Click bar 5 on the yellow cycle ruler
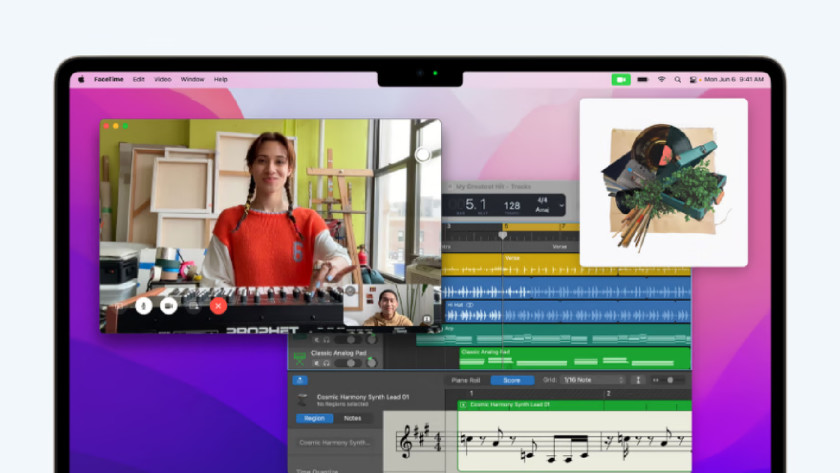The width and height of the screenshot is (840, 473). (506, 227)
